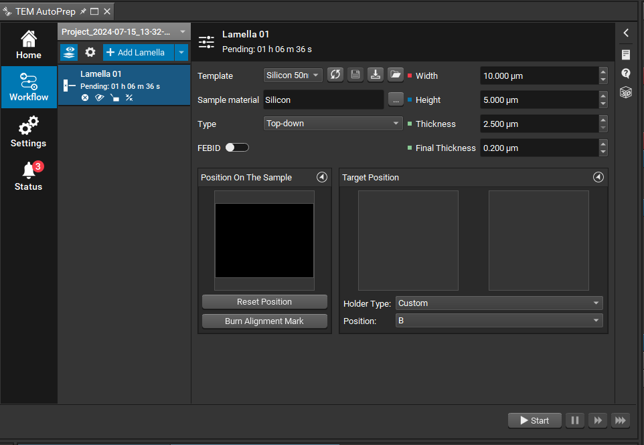Open the Status notifications bell
The height and width of the screenshot is (445, 644).
(28, 177)
